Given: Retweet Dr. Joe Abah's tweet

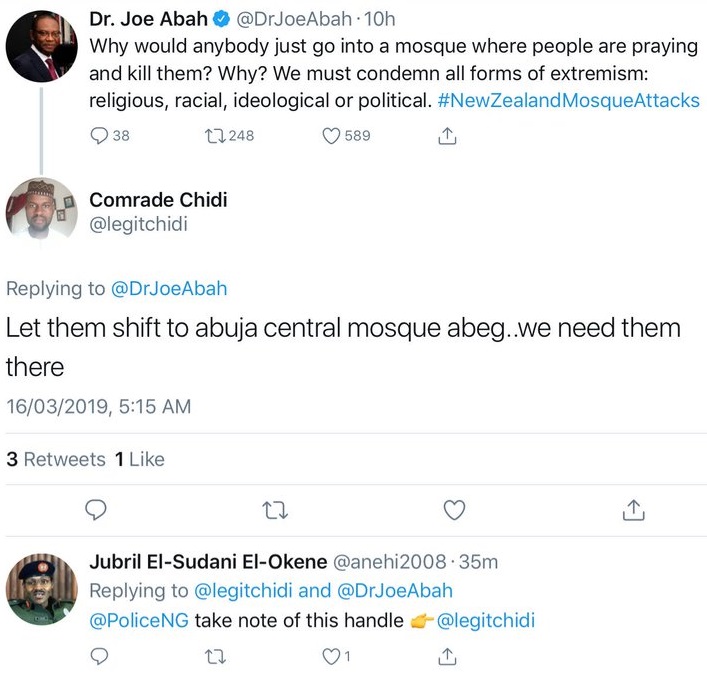Looking at the screenshot, I should pos(213,136).
